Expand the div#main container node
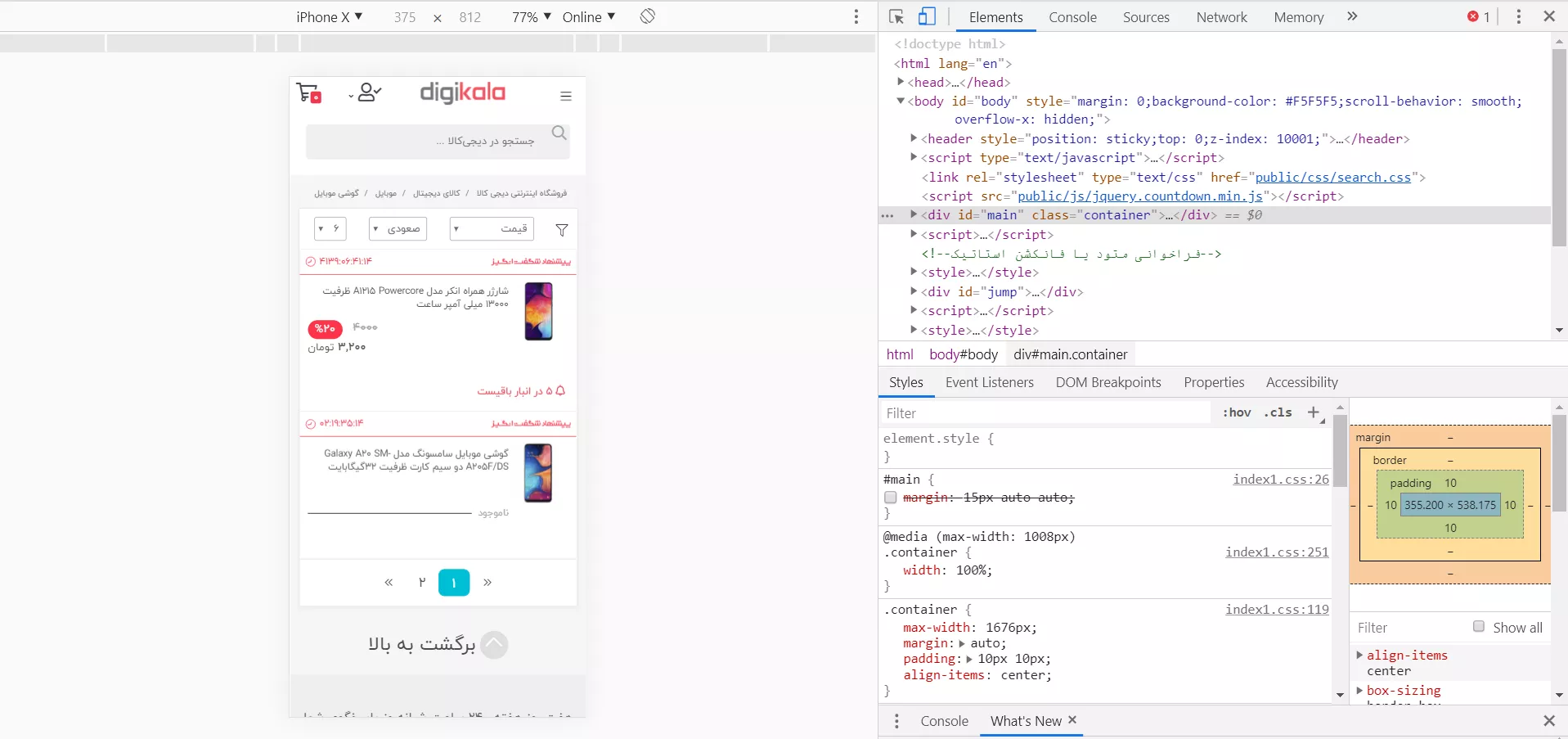This screenshot has width=1568, height=739. (914, 214)
